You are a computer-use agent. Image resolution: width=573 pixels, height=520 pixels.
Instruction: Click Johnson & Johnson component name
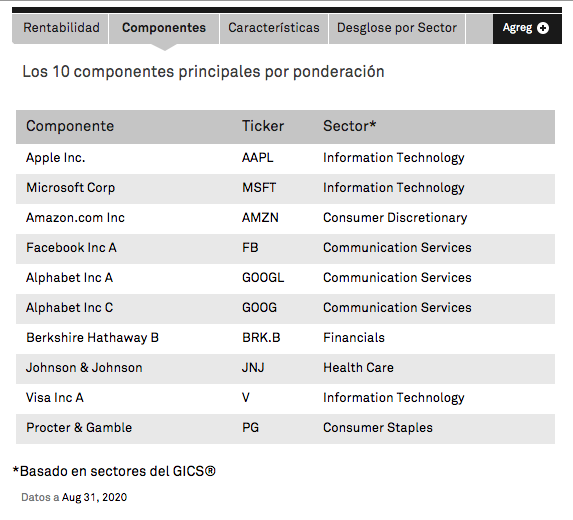(x=84, y=368)
